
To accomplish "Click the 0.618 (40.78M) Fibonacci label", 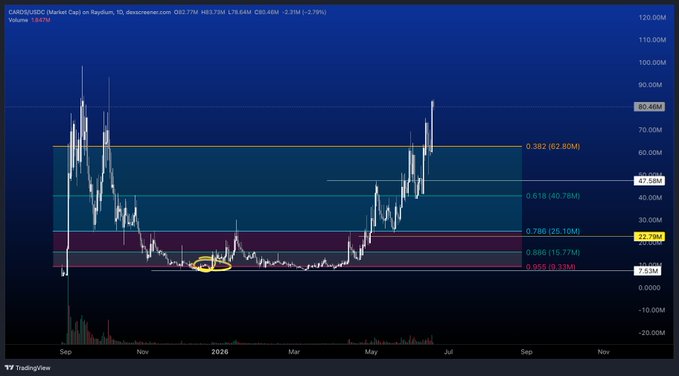I will [553, 196].
